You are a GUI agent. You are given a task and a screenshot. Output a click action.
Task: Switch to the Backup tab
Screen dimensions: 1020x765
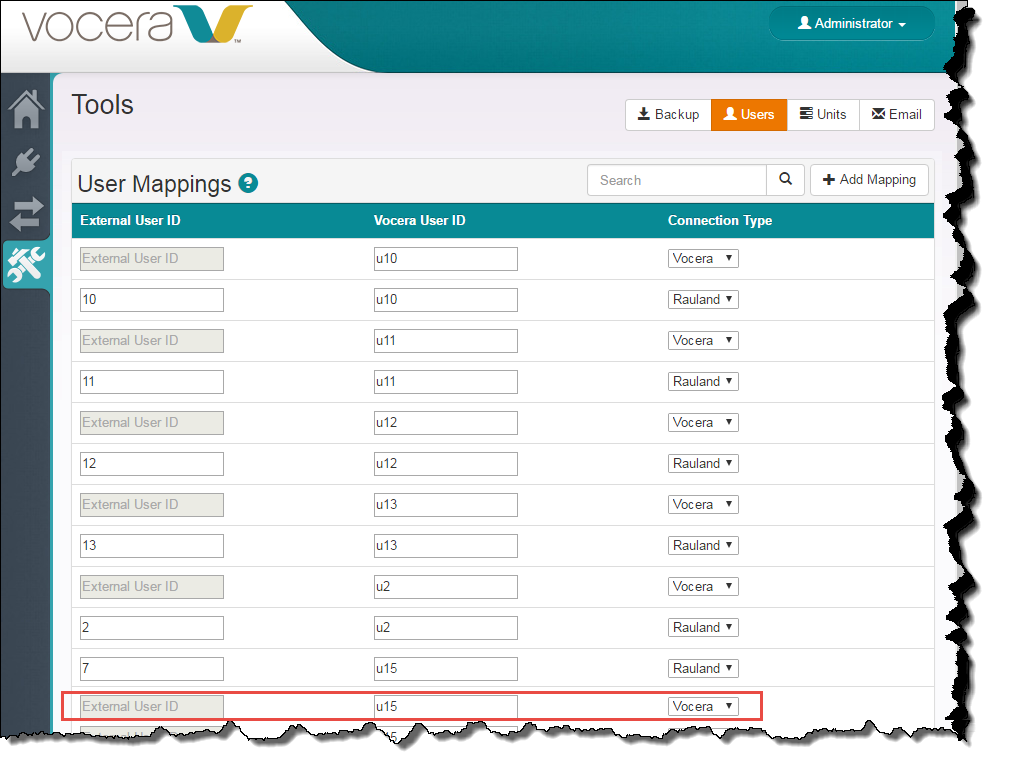[x=668, y=114]
